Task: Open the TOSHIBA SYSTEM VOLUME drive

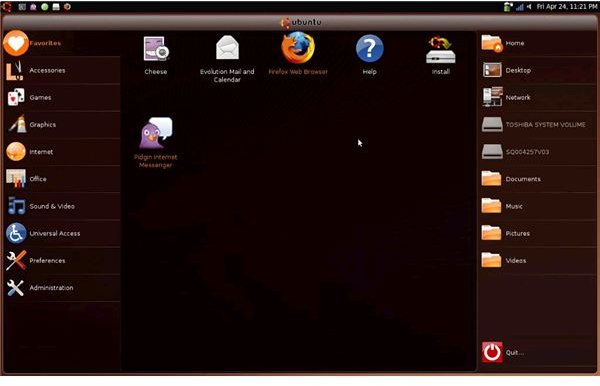Action: 538,125
